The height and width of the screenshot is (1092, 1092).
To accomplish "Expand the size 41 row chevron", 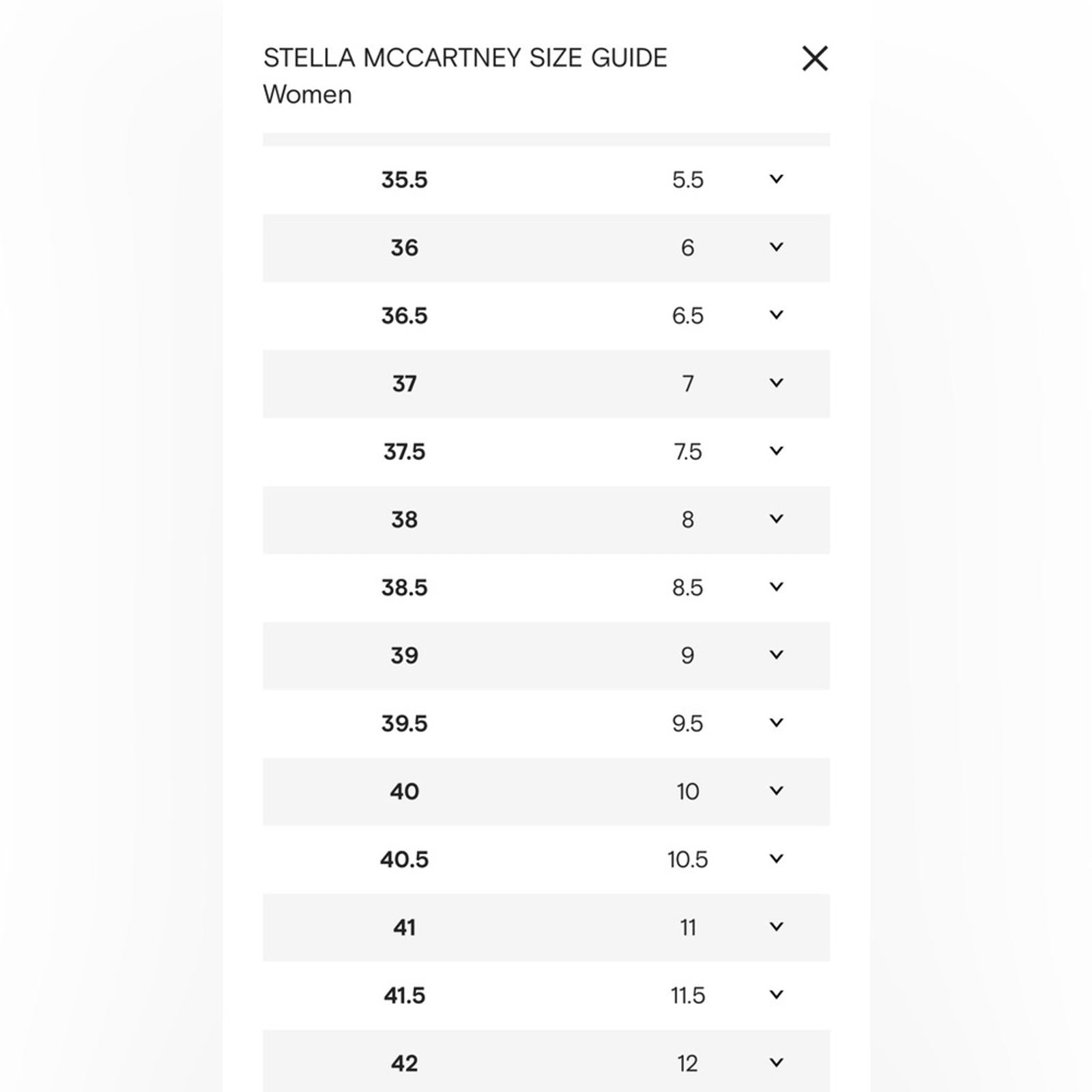I will [776, 926].
